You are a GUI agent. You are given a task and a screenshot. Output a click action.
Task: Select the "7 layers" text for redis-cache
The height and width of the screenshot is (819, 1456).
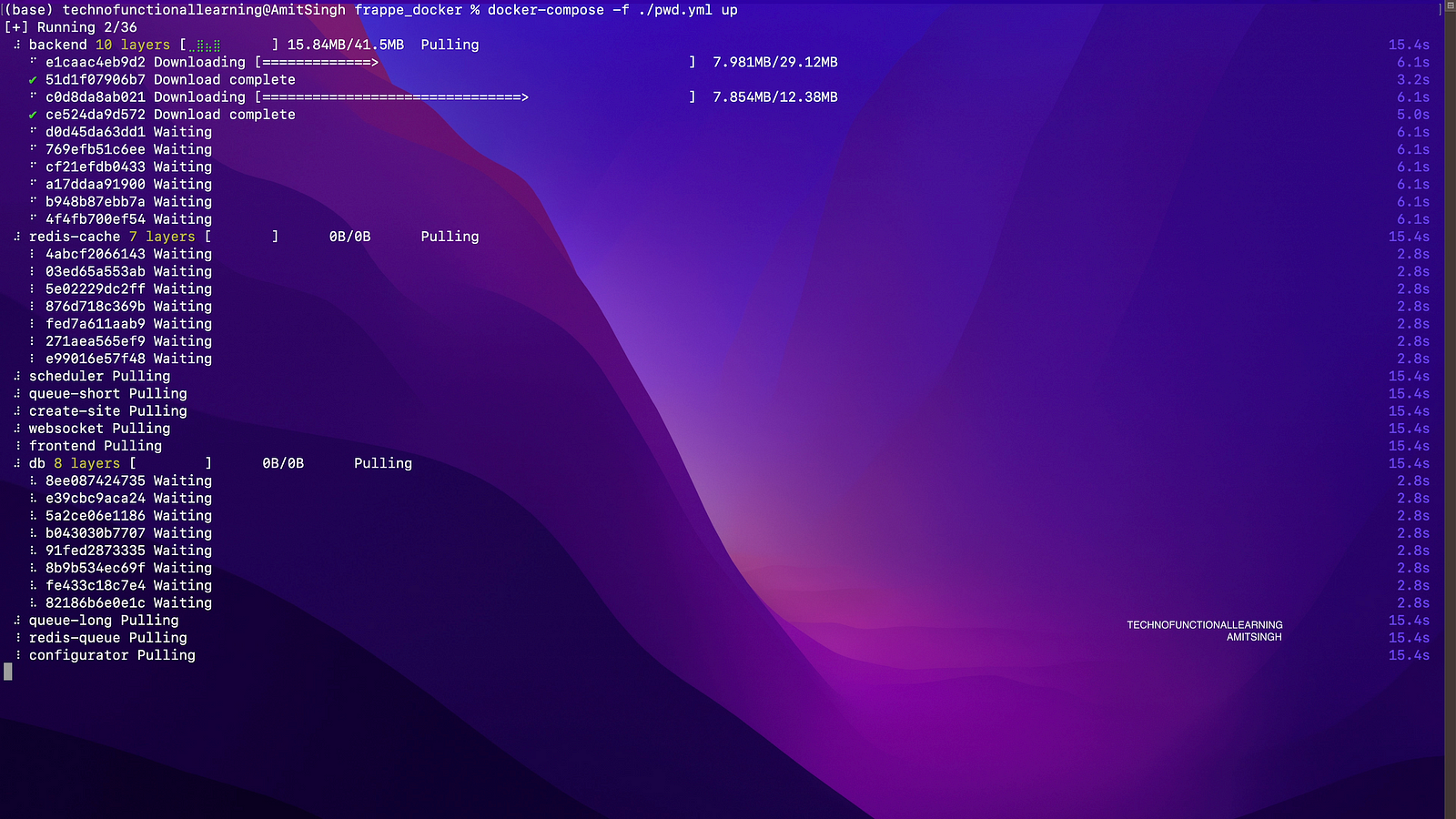pyautogui.click(x=162, y=237)
